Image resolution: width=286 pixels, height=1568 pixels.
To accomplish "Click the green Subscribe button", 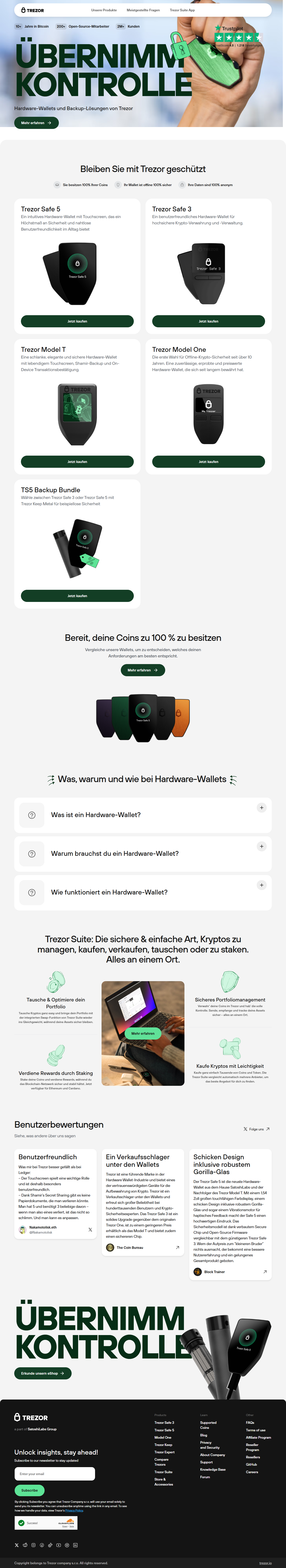I will (x=29, y=1490).
